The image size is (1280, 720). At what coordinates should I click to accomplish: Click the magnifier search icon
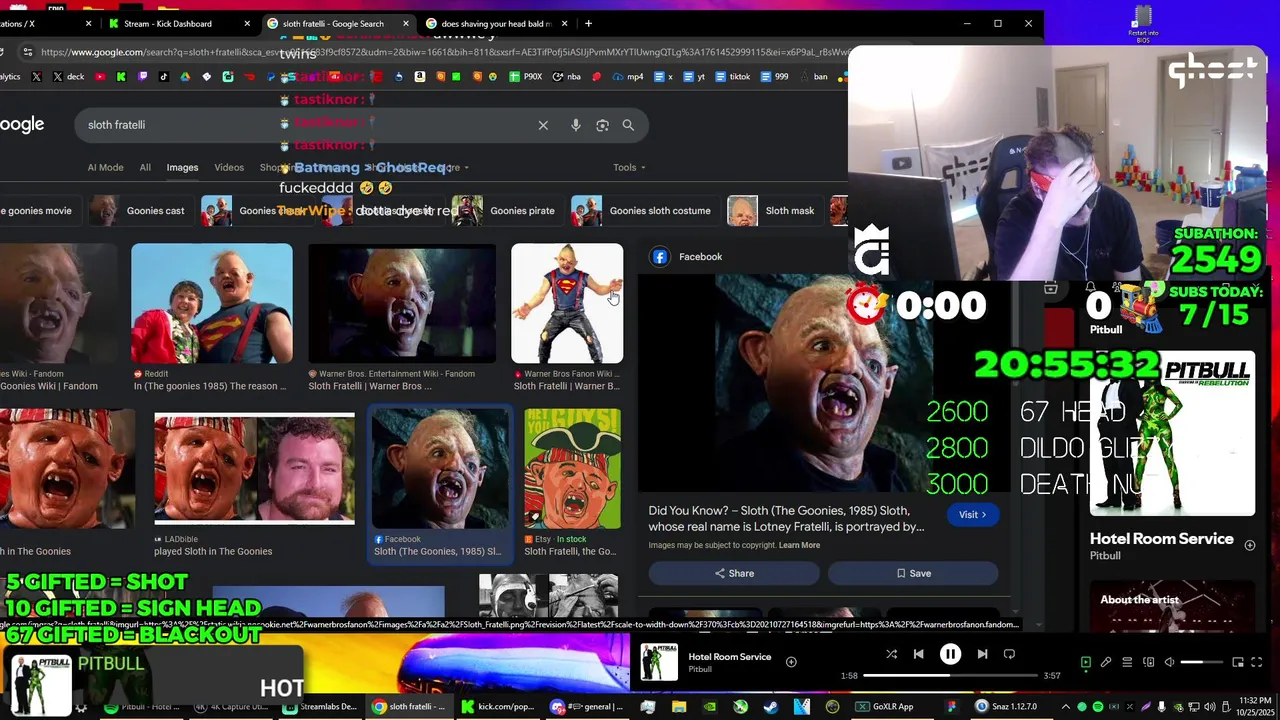tap(628, 125)
